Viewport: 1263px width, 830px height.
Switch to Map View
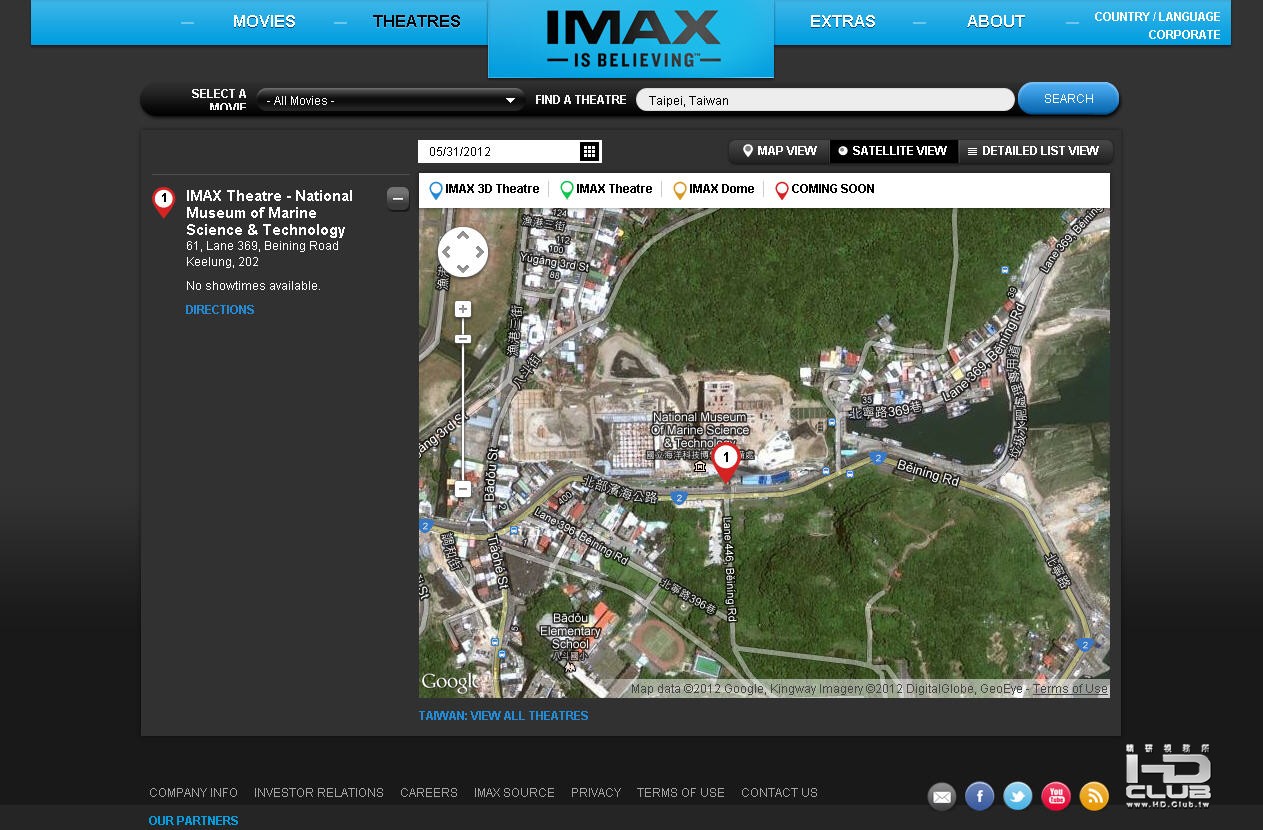pos(780,151)
